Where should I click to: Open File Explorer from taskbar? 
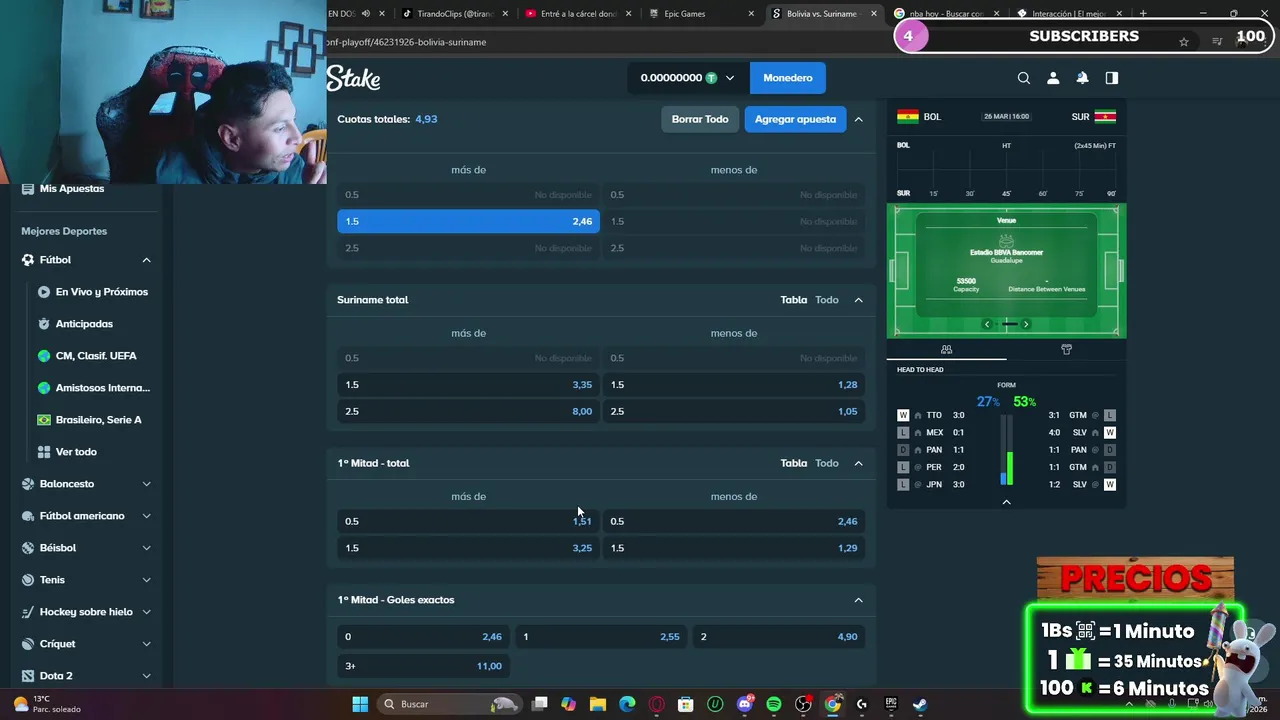tap(598, 704)
